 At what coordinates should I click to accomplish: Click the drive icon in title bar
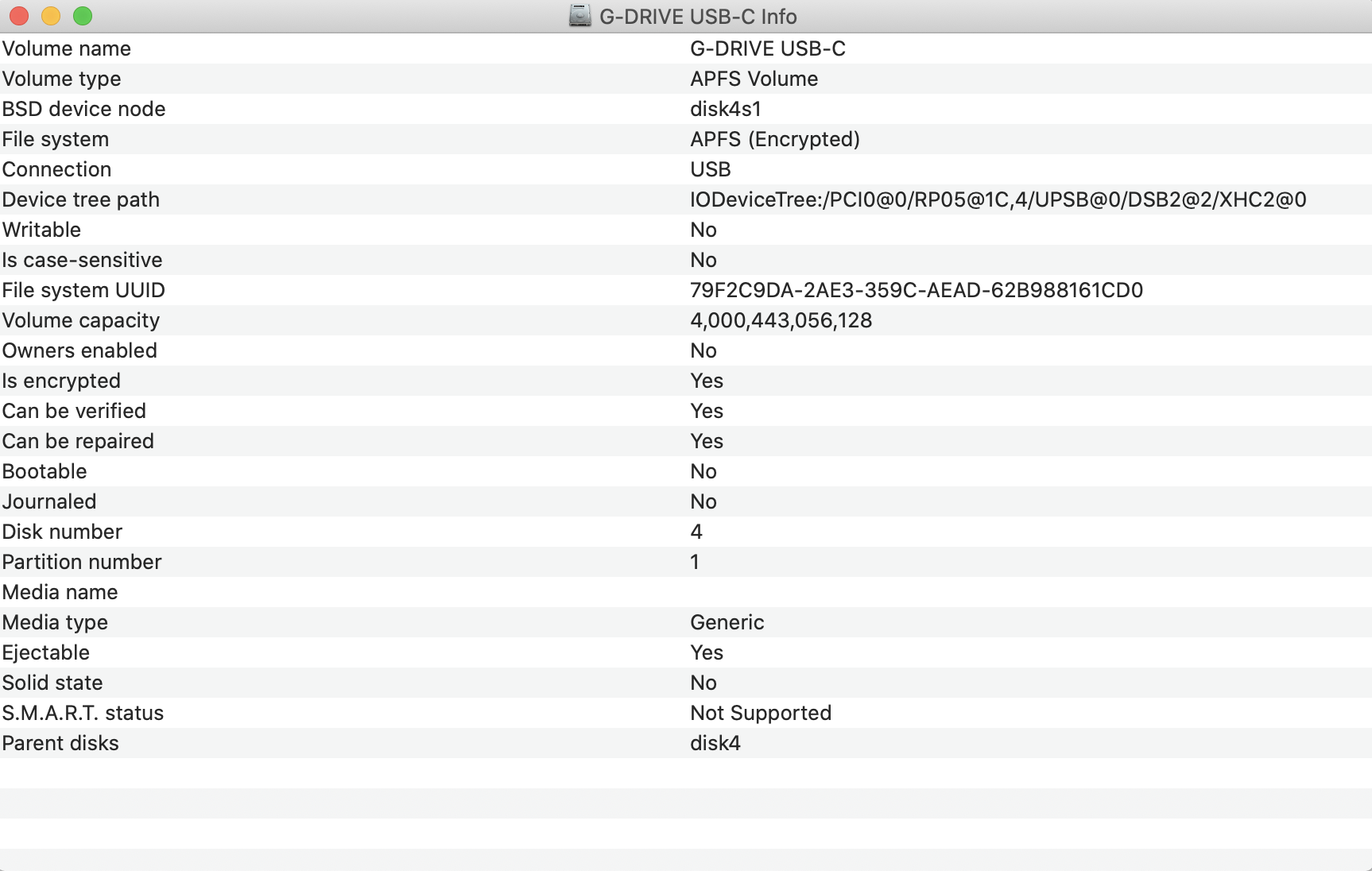(580, 16)
